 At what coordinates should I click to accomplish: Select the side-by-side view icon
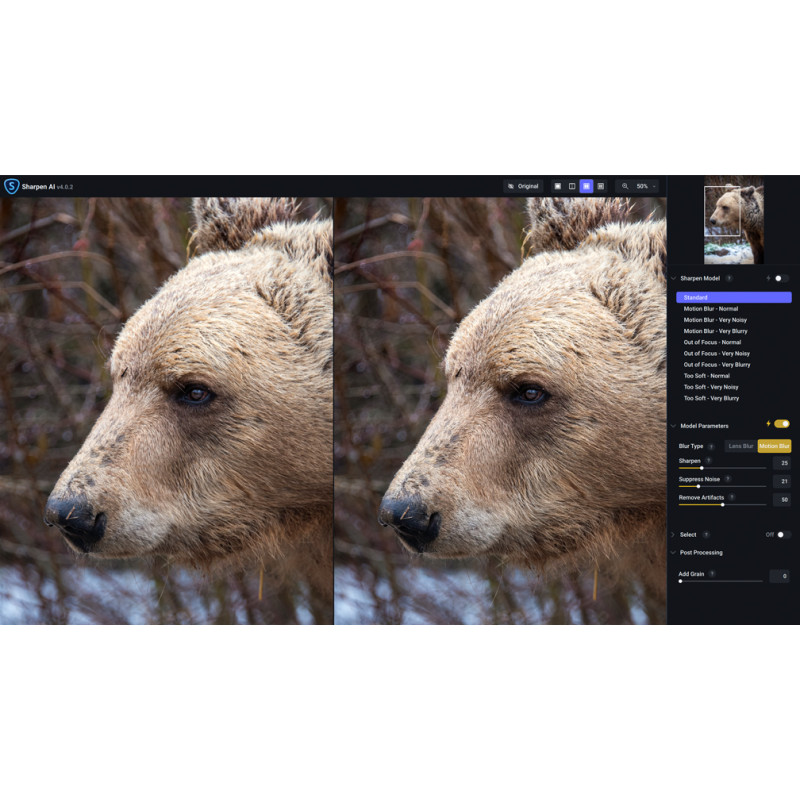[586, 186]
